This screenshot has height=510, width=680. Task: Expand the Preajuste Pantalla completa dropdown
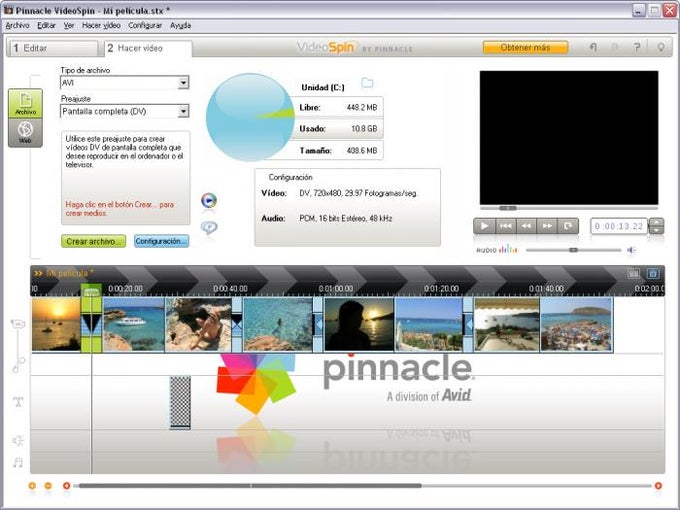click(x=183, y=111)
